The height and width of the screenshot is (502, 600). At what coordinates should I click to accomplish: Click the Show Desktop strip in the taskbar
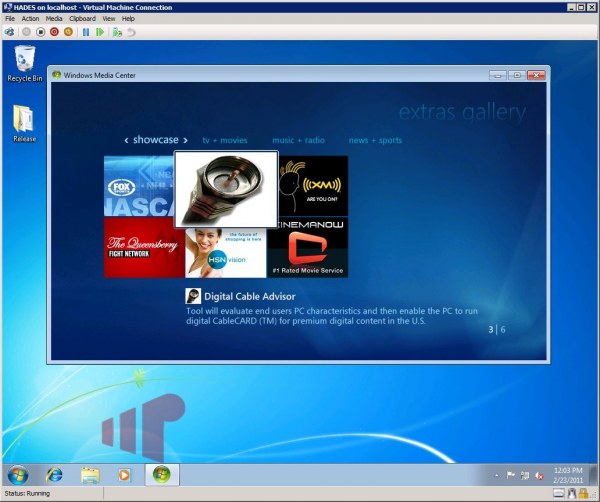(x=594, y=475)
